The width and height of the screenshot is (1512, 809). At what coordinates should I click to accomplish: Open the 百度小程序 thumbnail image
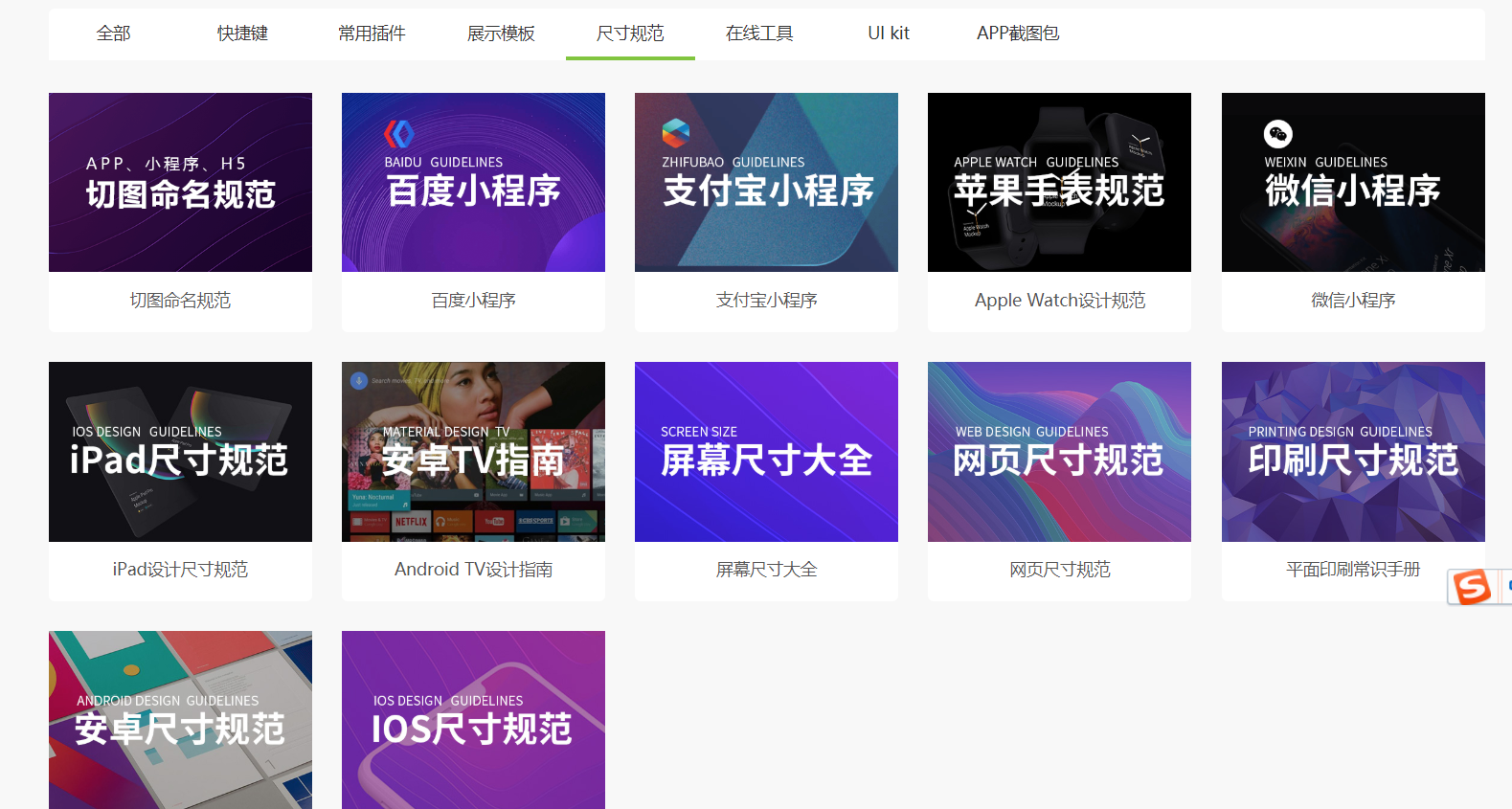point(473,182)
